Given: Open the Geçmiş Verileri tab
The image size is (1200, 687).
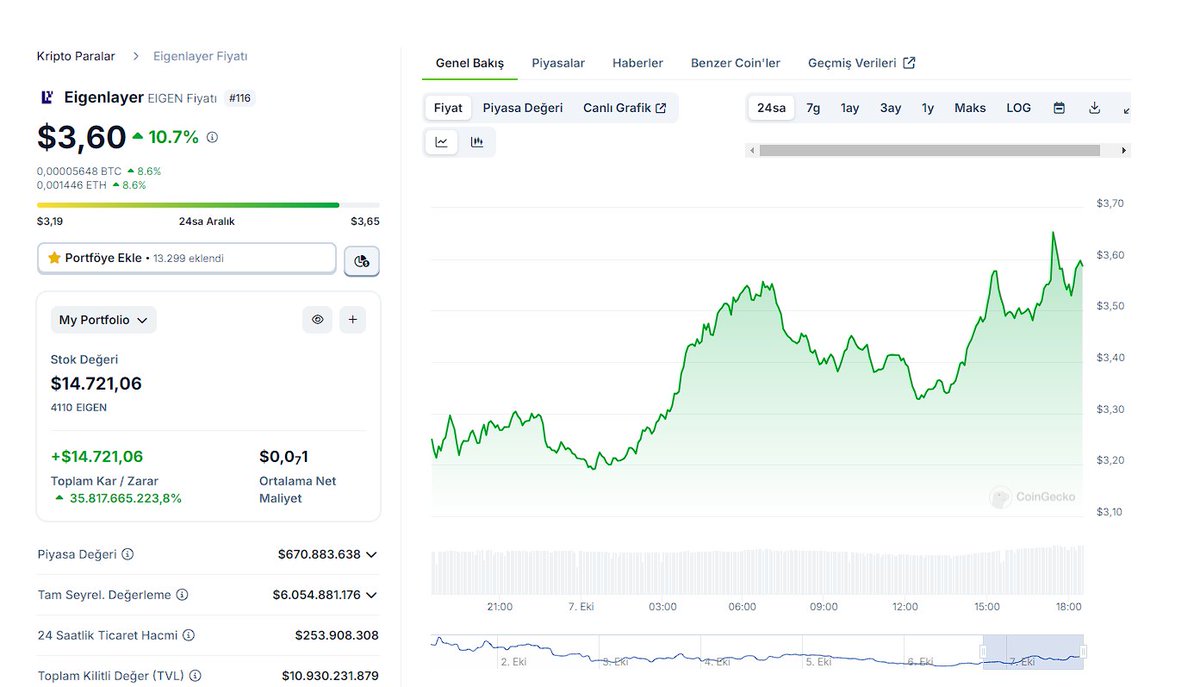Looking at the screenshot, I should [862, 63].
